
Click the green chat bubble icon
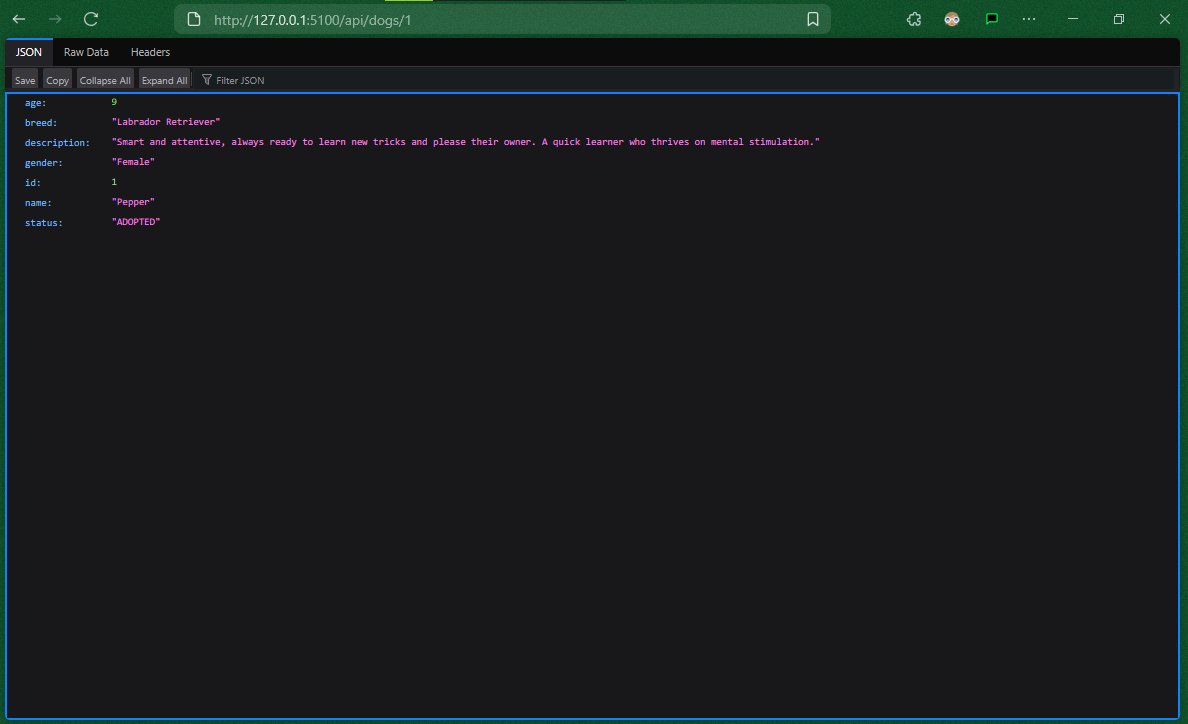click(992, 19)
